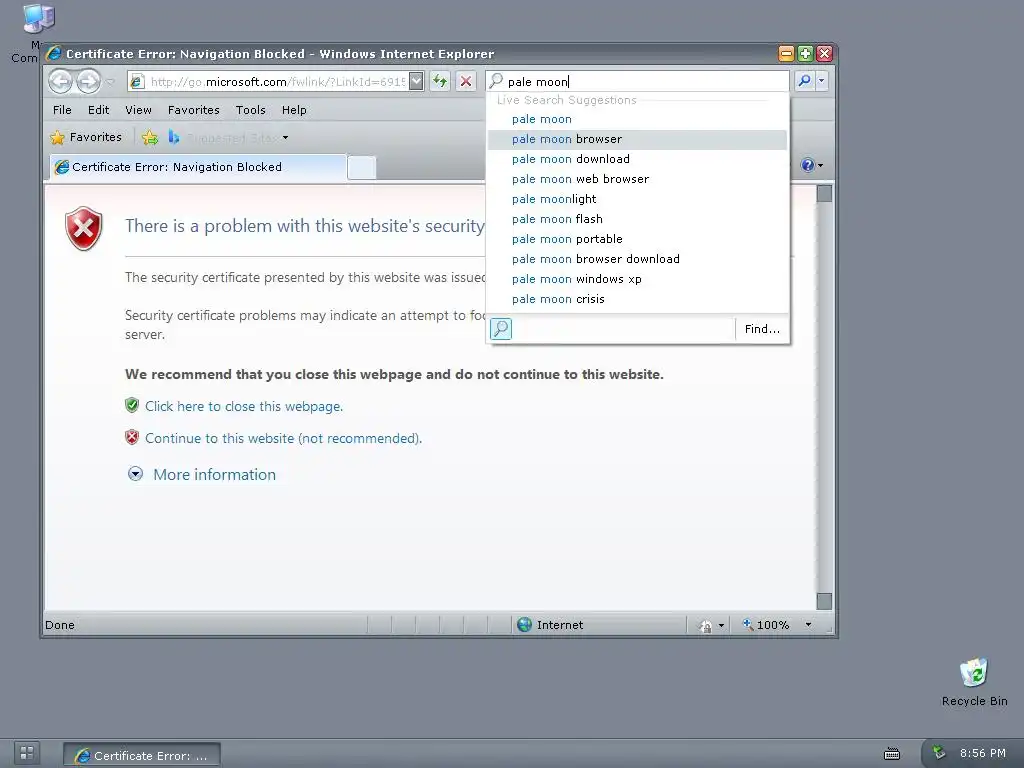
Task: Click the Refresh page icon
Action: pos(440,81)
